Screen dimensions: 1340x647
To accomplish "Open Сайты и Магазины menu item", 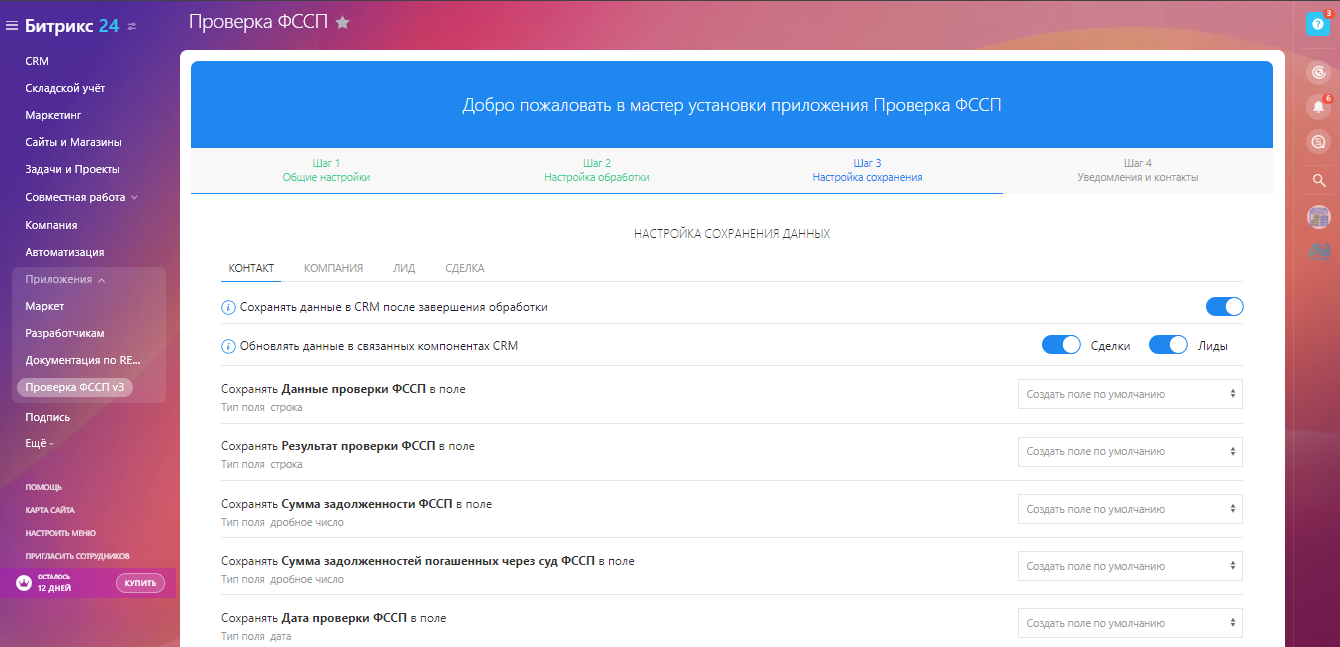I will pos(73,142).
